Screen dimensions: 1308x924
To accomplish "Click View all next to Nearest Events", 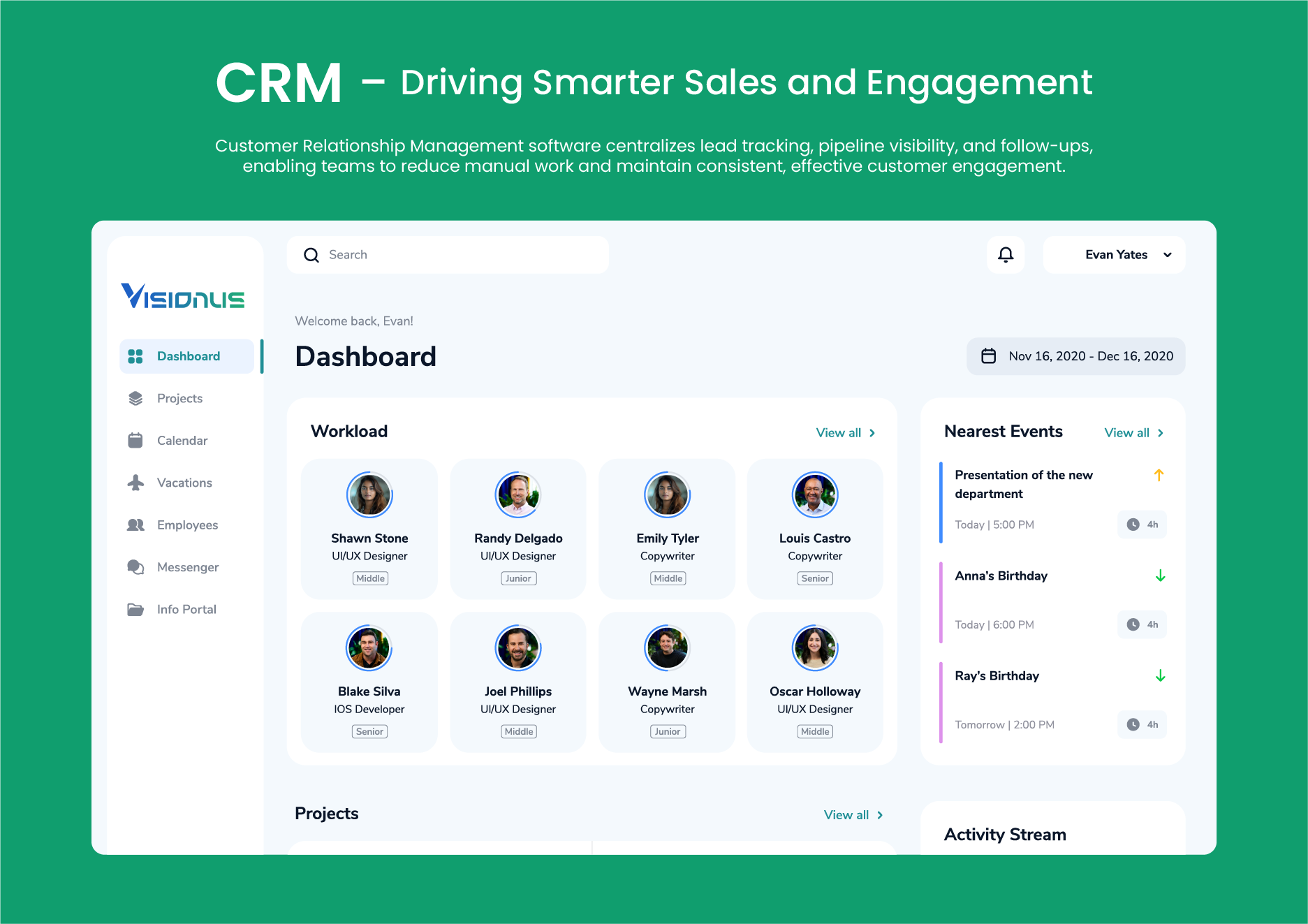I will [1128, 432].
